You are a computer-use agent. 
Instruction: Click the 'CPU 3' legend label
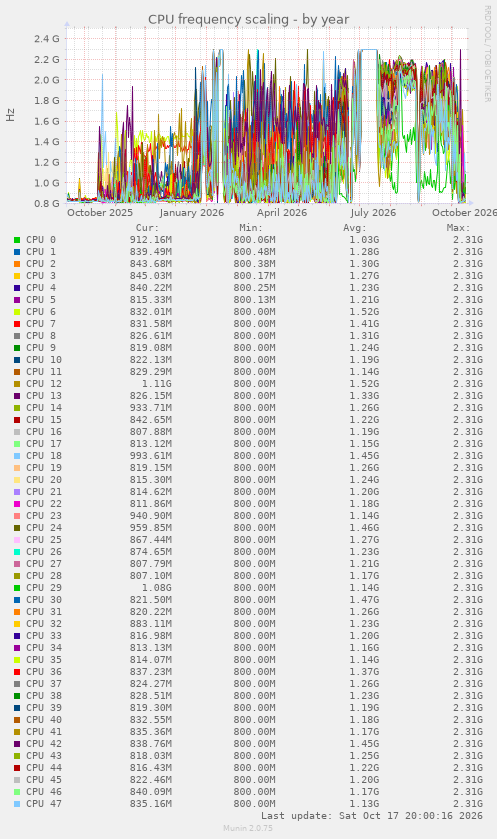tap(41, 276)
